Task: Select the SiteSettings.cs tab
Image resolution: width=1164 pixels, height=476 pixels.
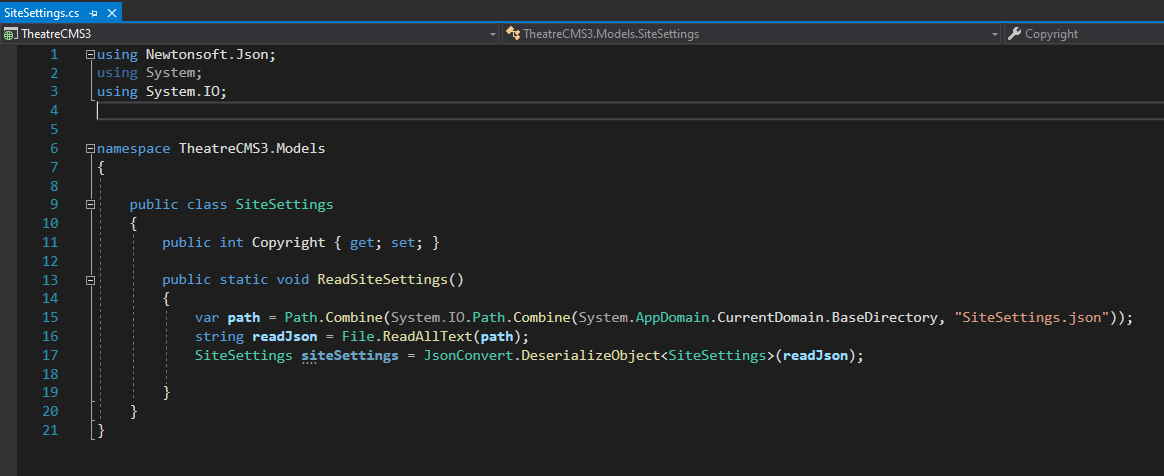Action: coord(40,11)
